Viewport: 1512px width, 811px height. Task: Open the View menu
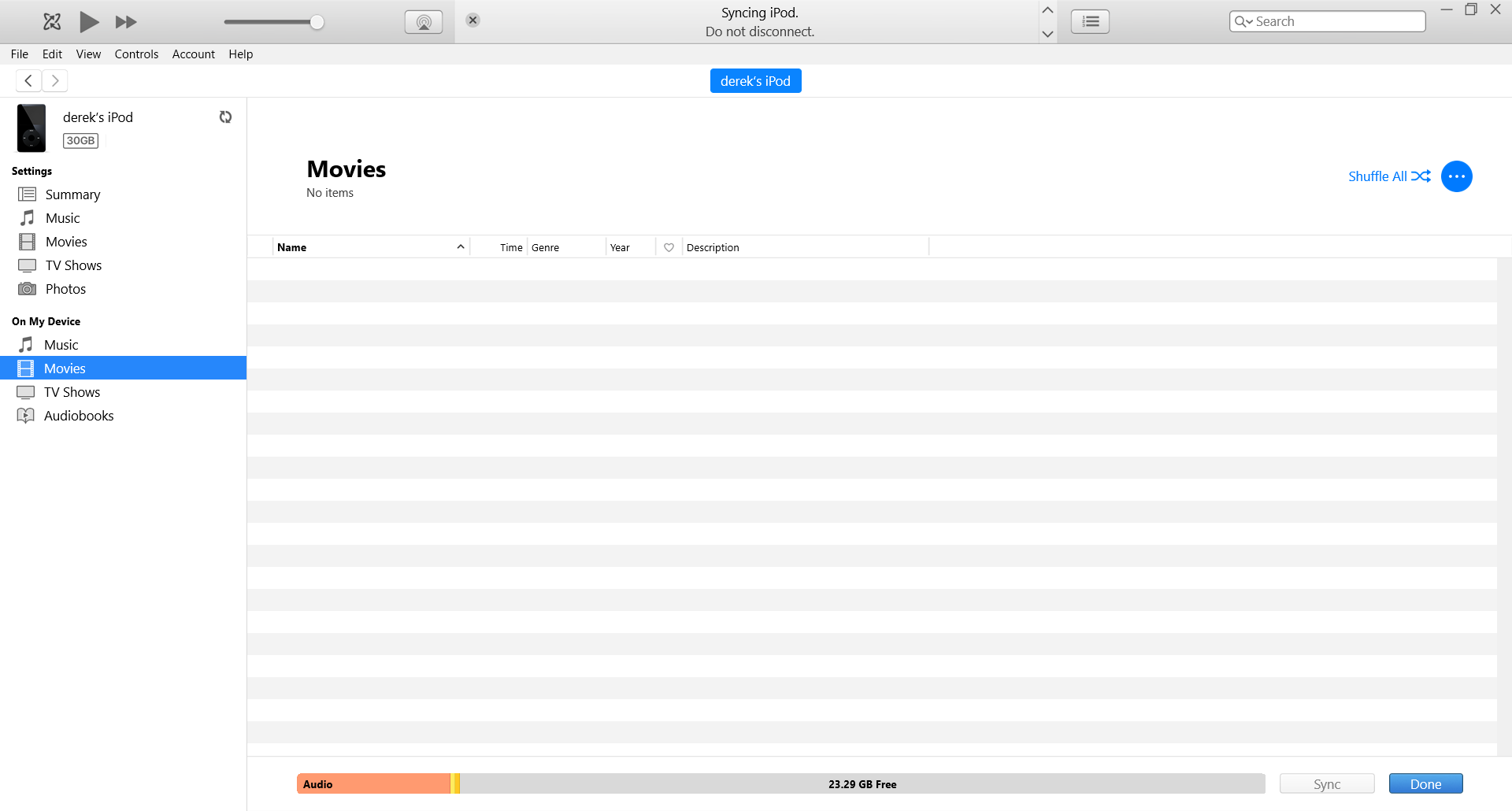pos(88,54)
